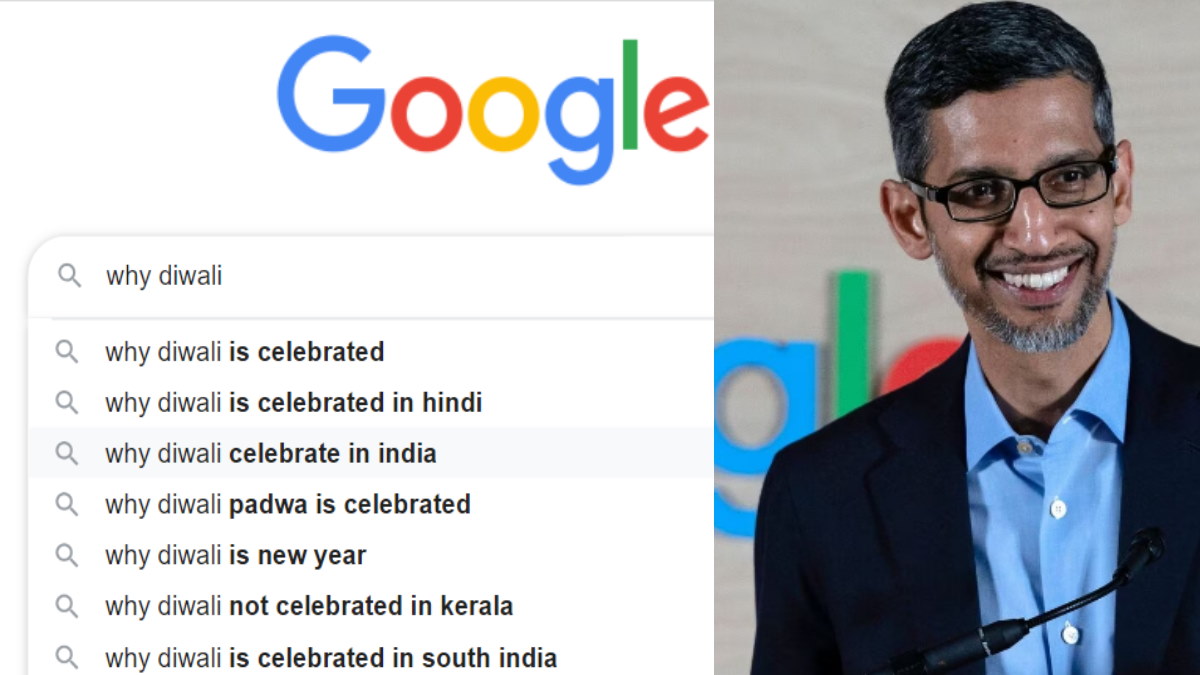Click search icon beside 'celebrated in south india'
This screenshot has width=1200, height=675.
(x=67, y=657)
